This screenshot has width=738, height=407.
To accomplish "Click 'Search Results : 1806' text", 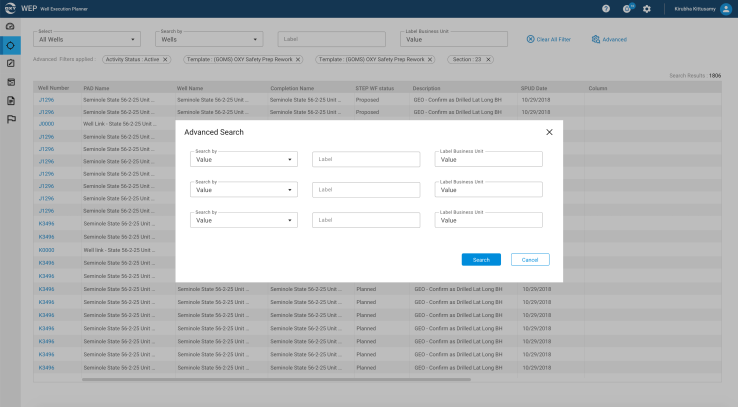I will tap(695, 76).
